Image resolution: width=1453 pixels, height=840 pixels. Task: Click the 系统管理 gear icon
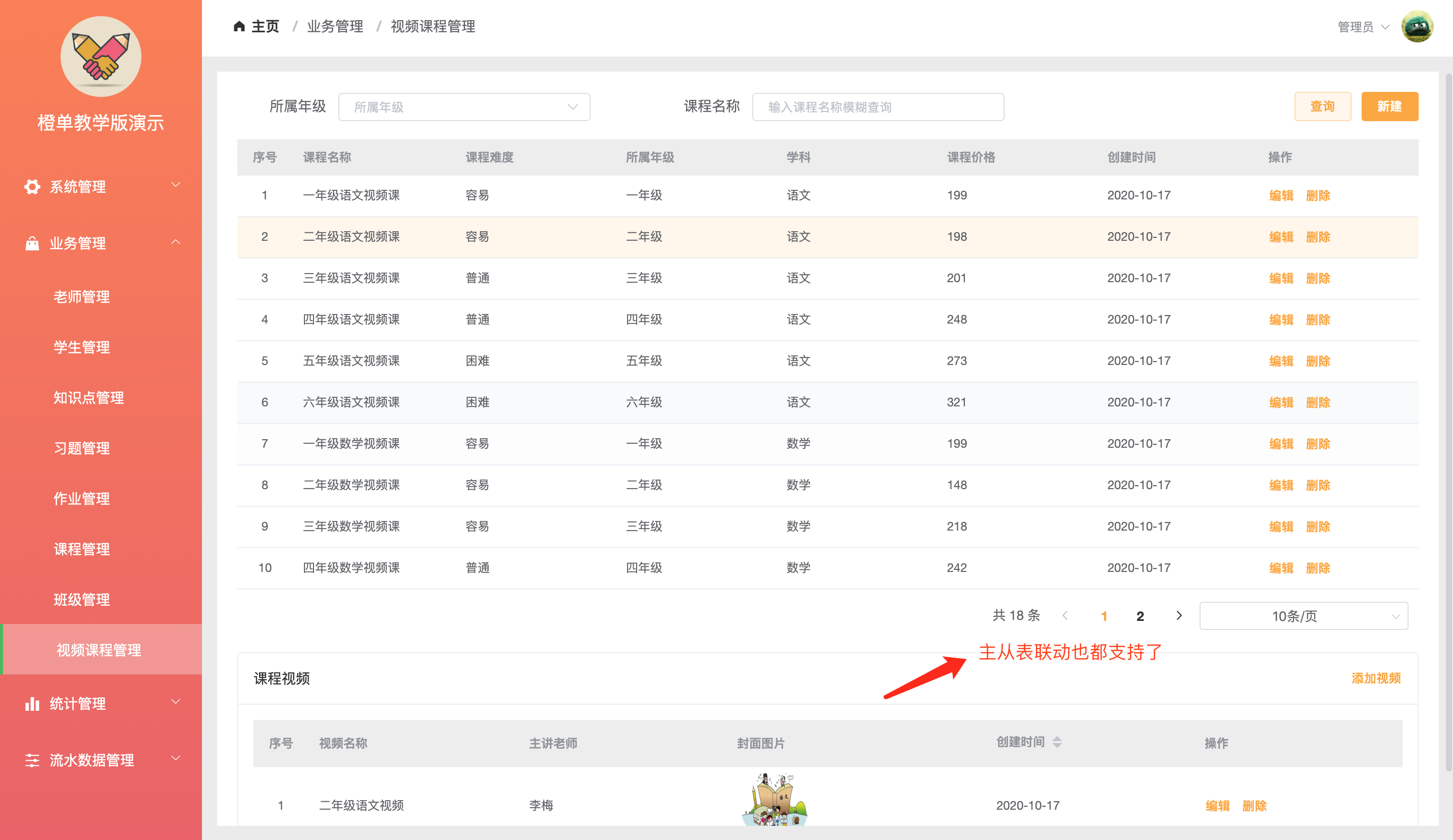(32, 187)
